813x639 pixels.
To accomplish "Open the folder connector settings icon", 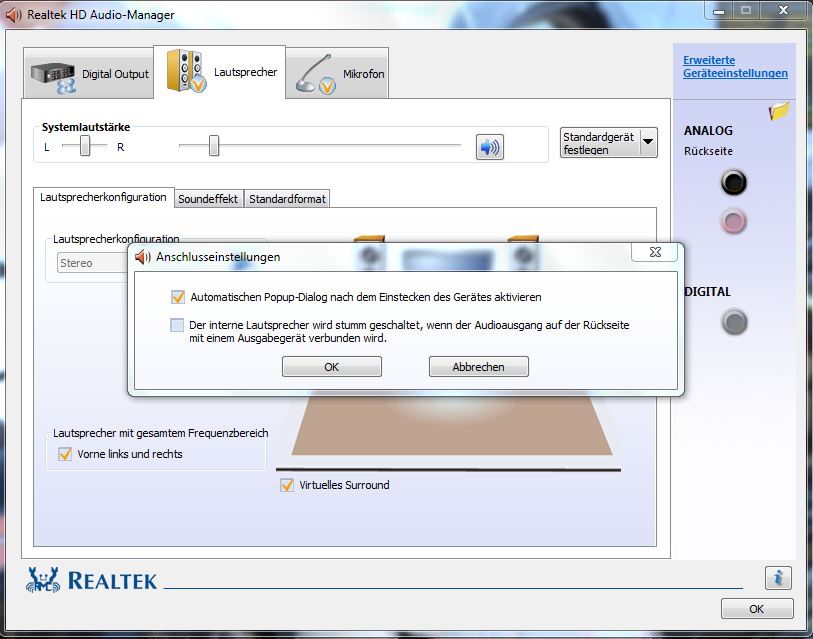I will coord(779,110).
